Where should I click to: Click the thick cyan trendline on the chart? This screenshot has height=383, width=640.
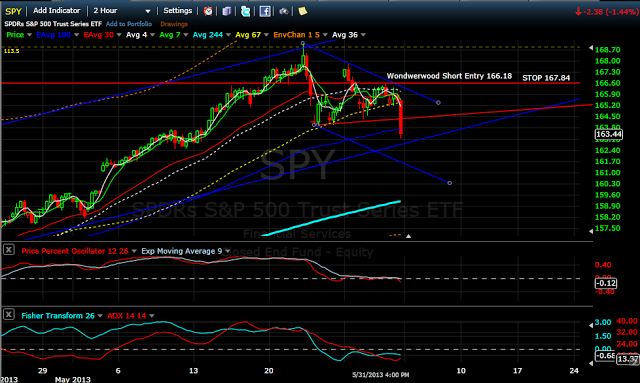[x=331, y=218]
